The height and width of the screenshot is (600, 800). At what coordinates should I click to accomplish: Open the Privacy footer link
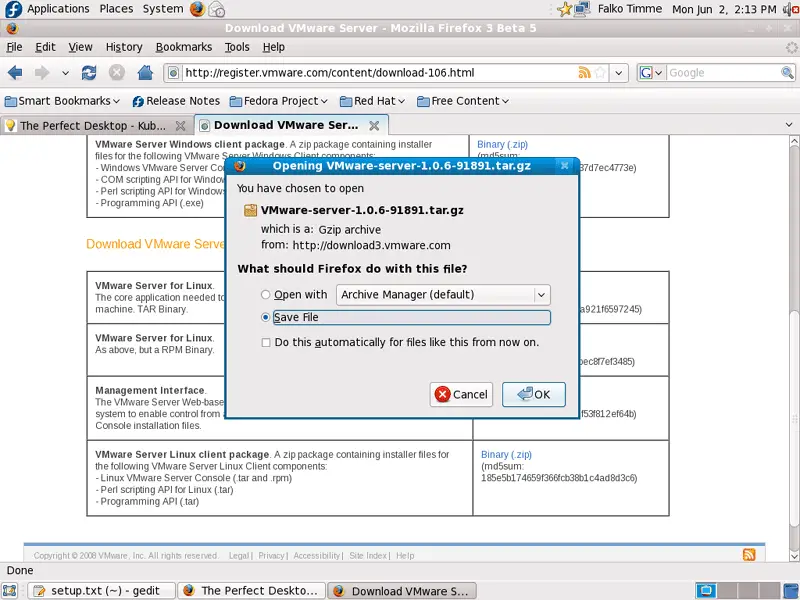coord(270,556)
